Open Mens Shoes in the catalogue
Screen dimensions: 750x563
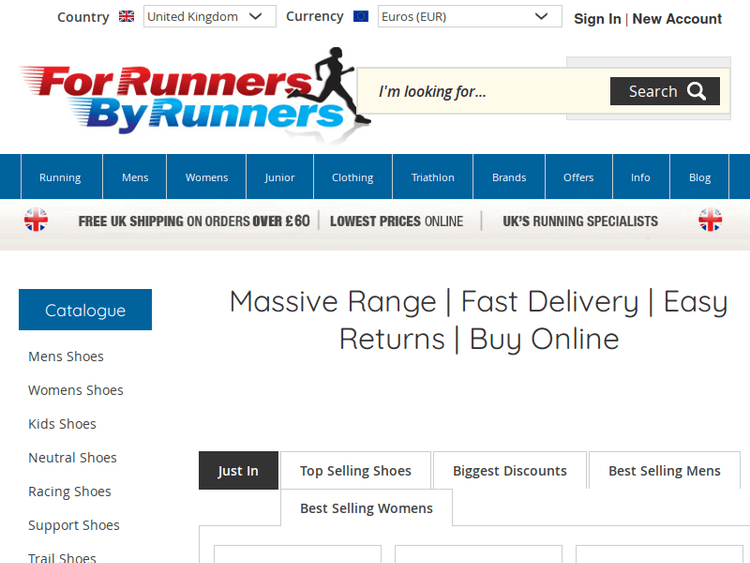click(x=66, y=356)
